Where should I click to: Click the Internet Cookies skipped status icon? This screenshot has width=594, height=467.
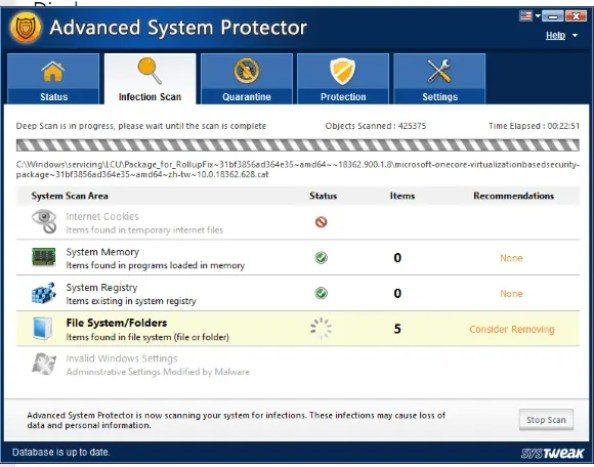click(321, 222)
